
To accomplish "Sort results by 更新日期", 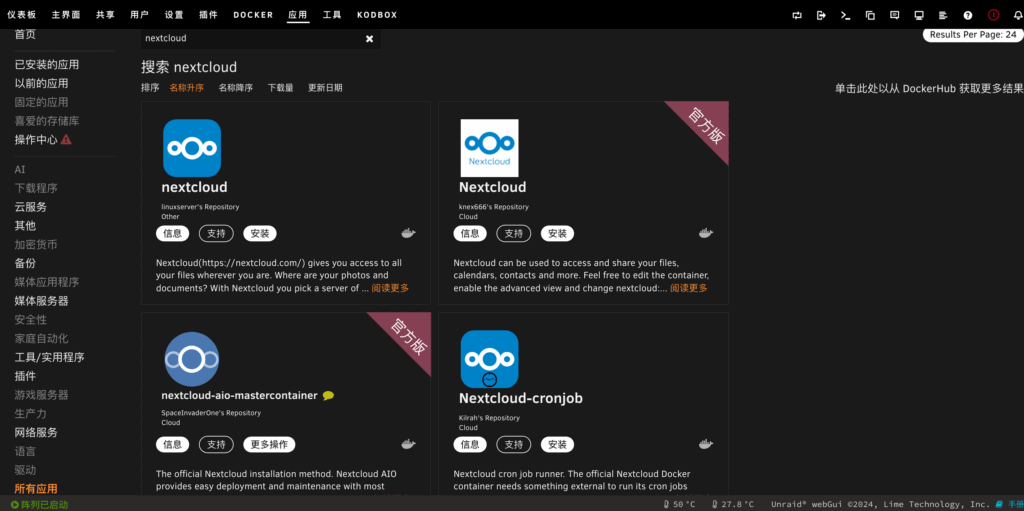I will [x=325, y=88].
